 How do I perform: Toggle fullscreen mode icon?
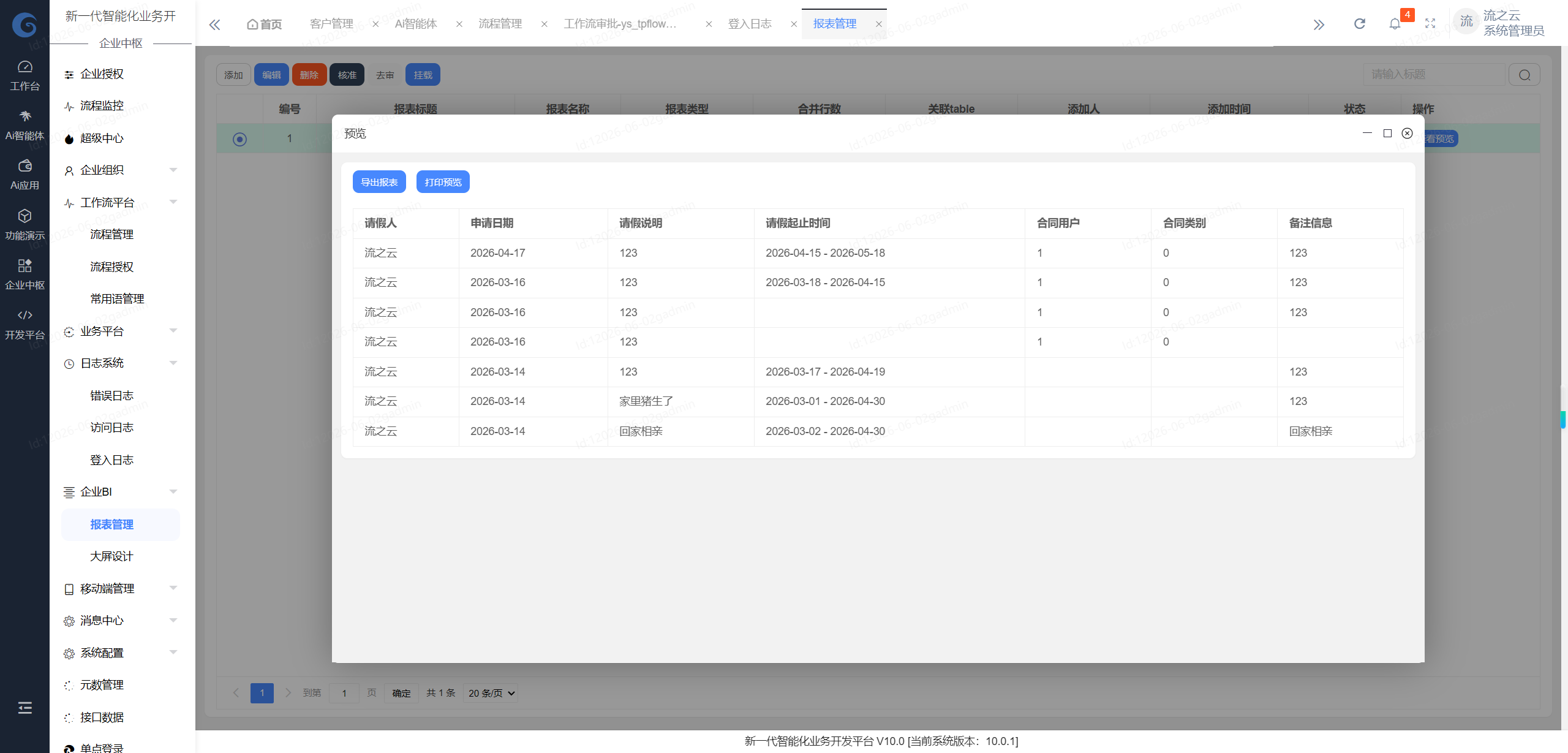click(1430, 24)
